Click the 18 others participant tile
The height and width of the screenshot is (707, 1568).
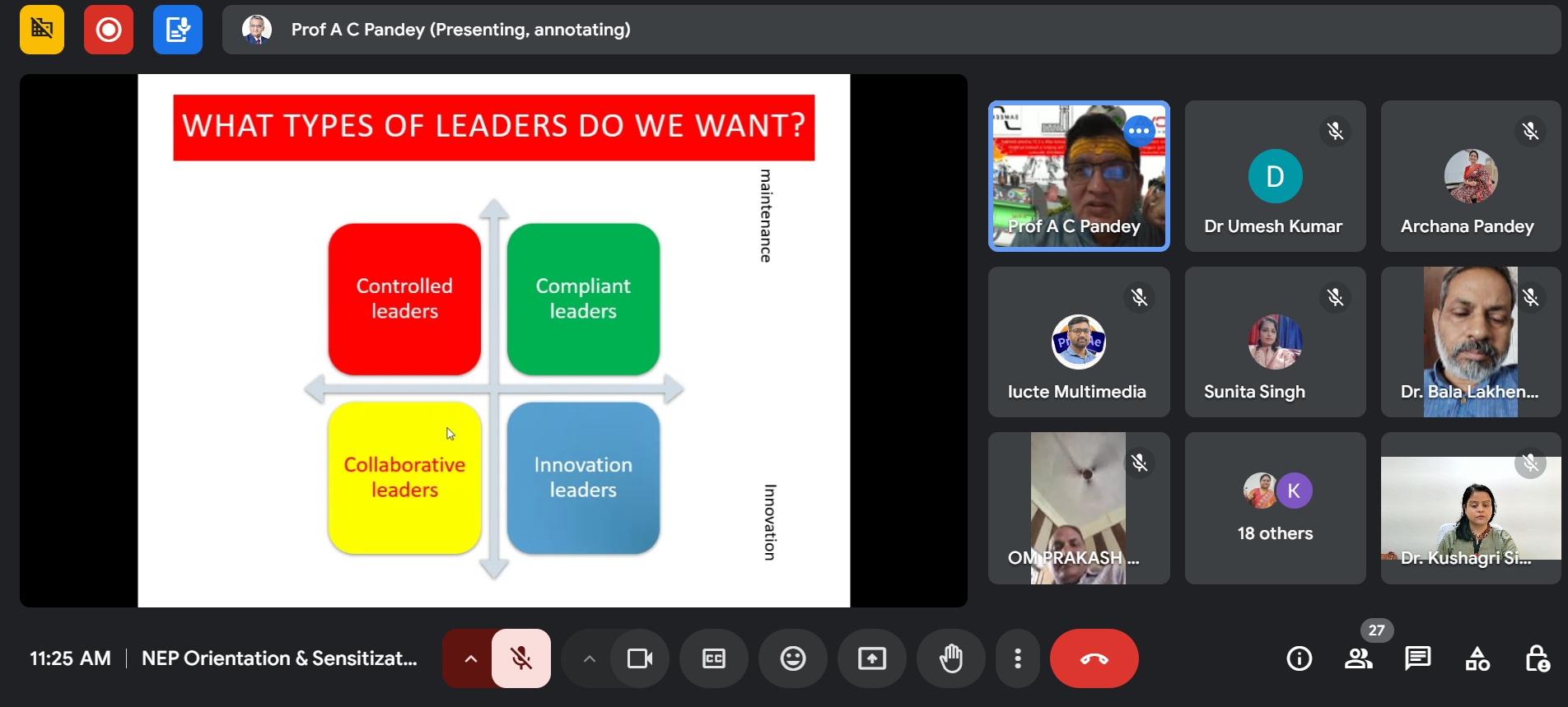click(1275, 509)
